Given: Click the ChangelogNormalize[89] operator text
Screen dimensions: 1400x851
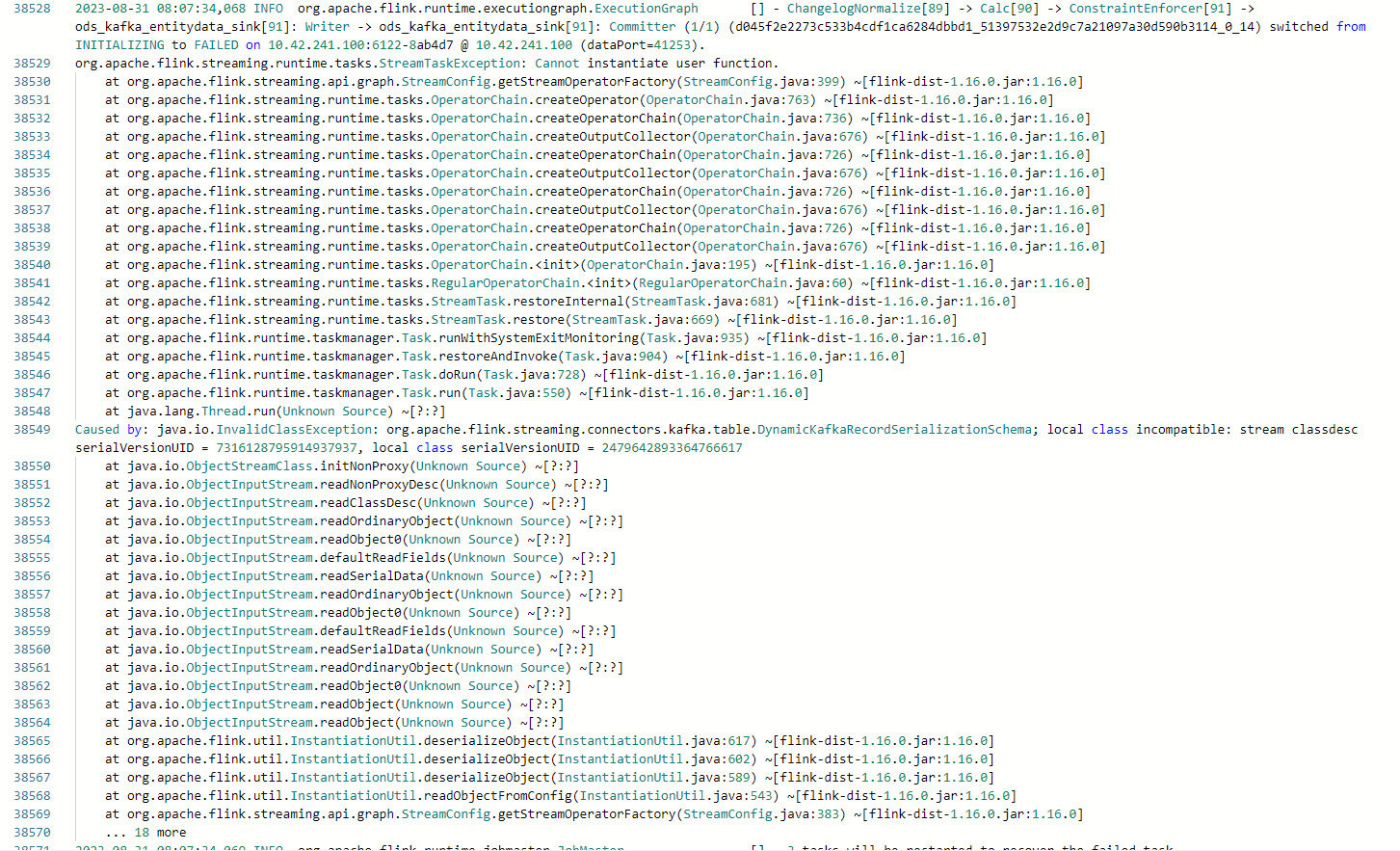Looking at the screenshot, I should (x=868, y=9).
